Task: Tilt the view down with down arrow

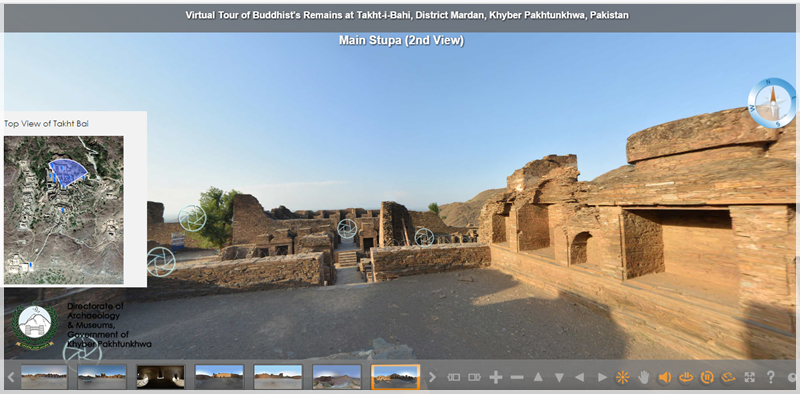Action: click(x=559, y=378)
